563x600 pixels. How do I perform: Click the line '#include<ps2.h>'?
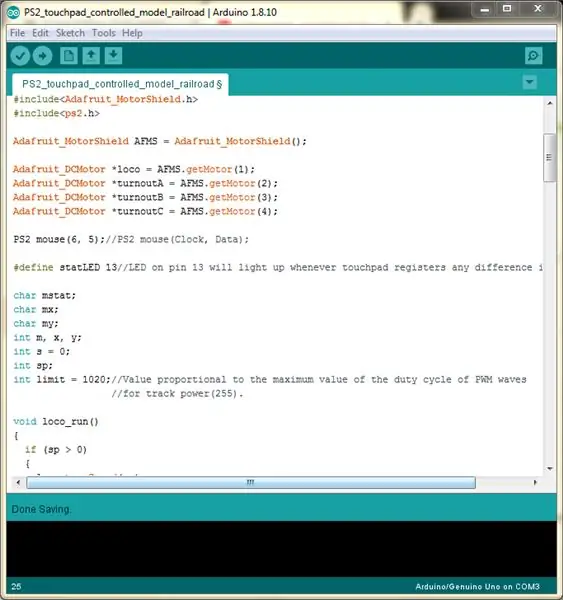point(57,113)
